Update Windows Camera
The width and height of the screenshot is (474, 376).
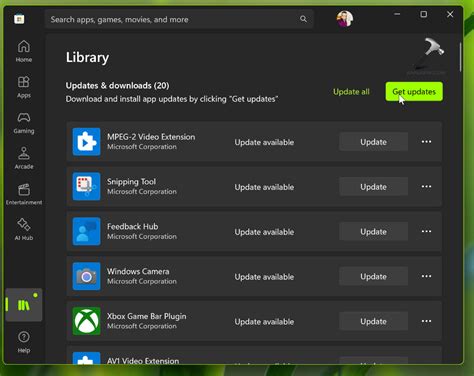tap(373, 276)
